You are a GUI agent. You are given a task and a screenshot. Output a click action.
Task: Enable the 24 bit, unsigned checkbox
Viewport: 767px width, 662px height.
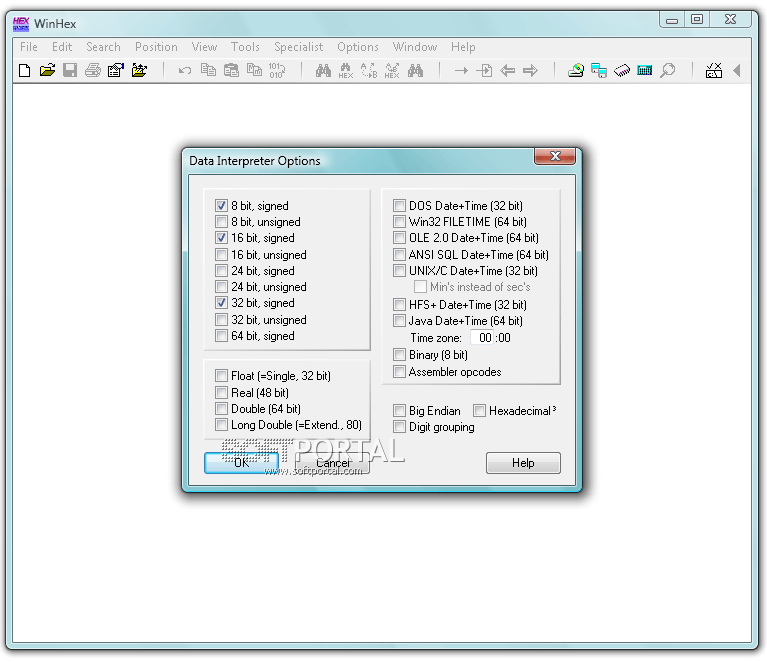coord(221,287)
